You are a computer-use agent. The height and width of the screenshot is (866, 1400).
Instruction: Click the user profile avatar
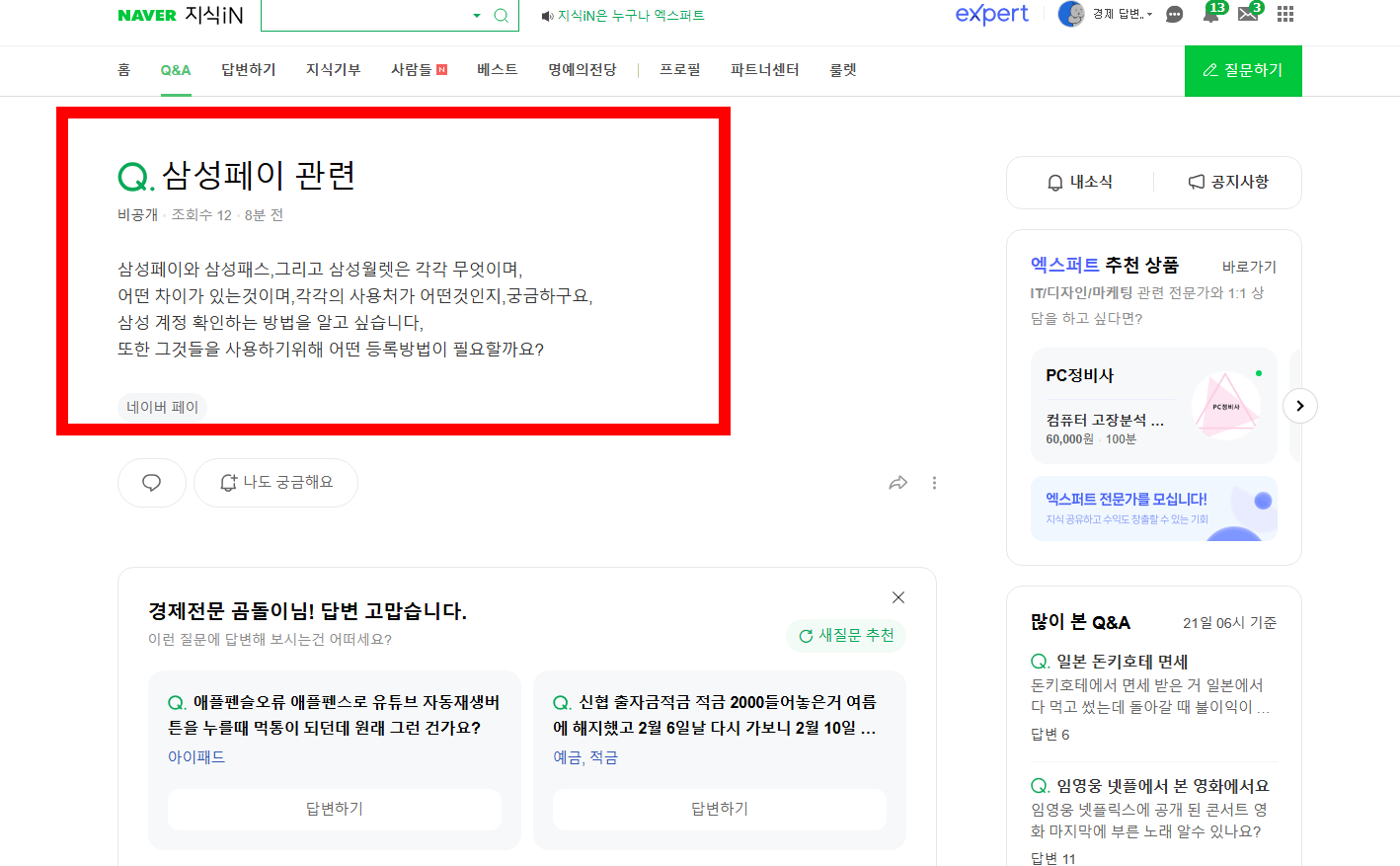point(1071,14)
